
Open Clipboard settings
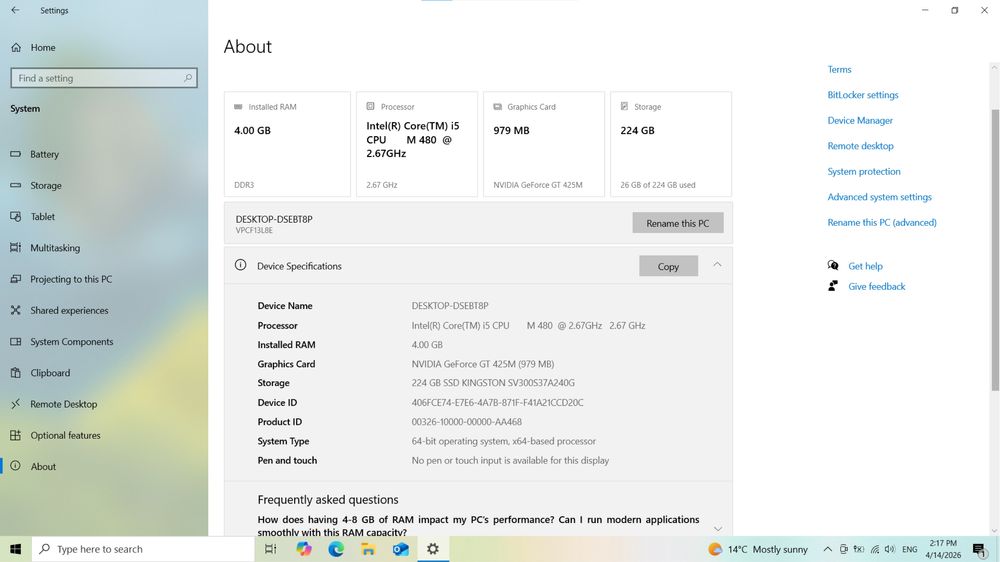(x=50, y=373)
